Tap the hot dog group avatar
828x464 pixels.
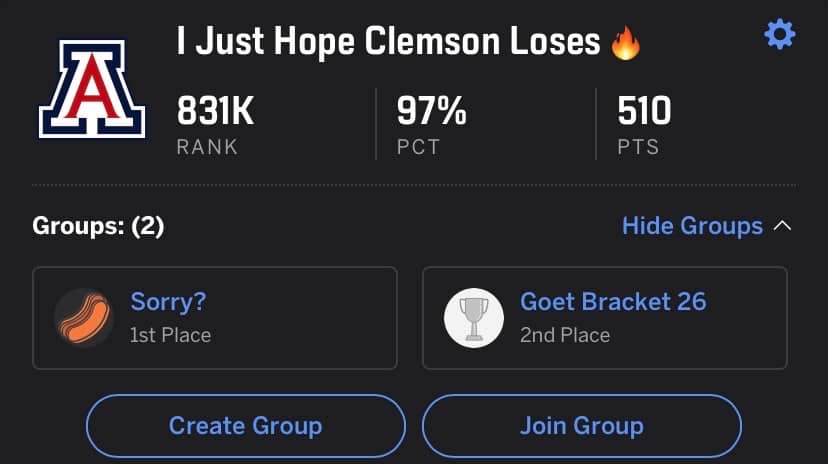(84, 317)
